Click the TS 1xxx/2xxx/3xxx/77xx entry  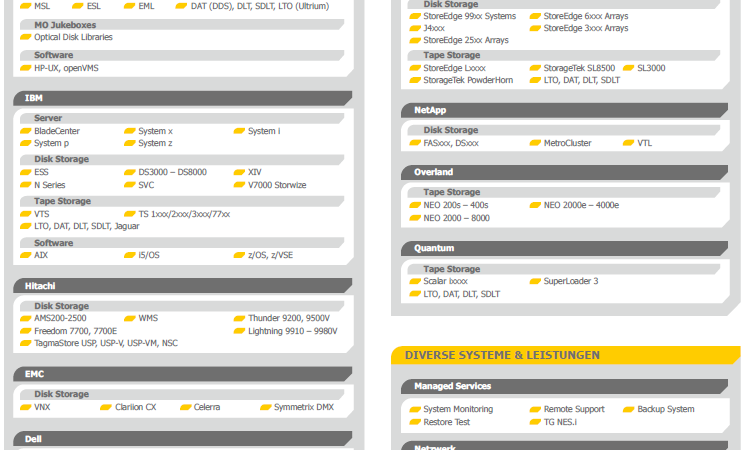(x=184, y=214)
